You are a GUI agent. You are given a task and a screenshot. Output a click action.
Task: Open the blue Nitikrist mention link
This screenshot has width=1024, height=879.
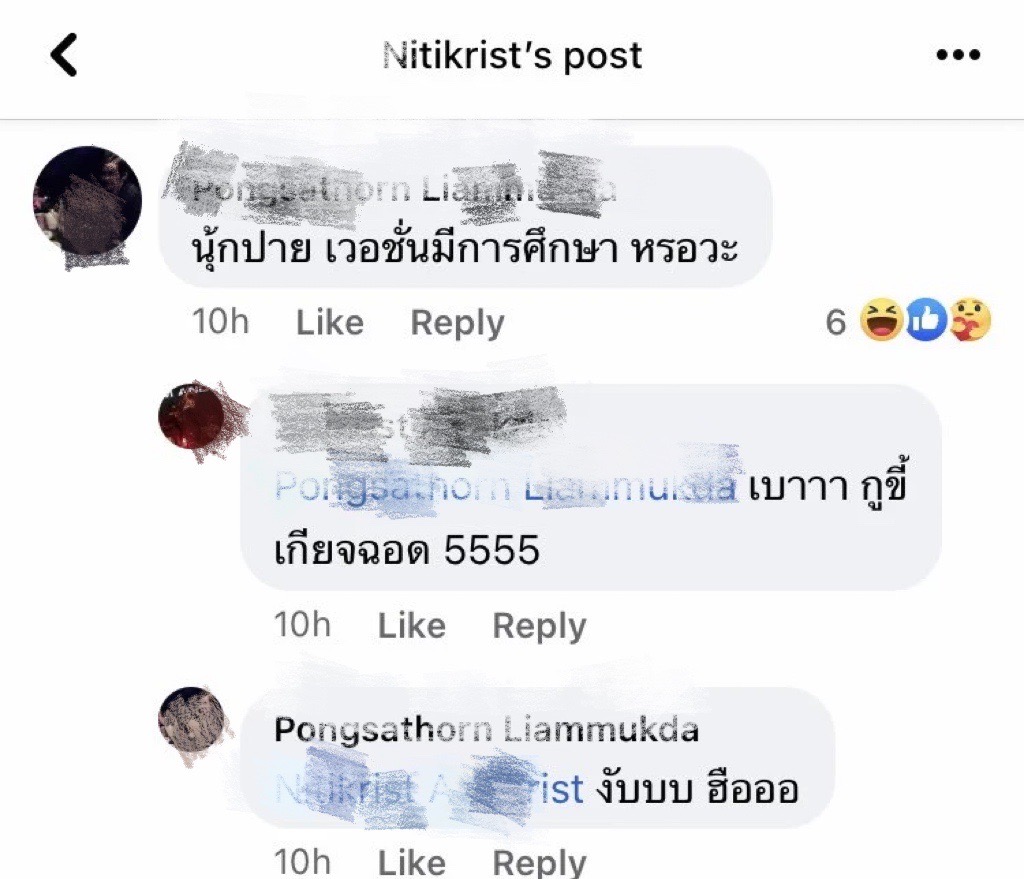(x=429, y=790)
